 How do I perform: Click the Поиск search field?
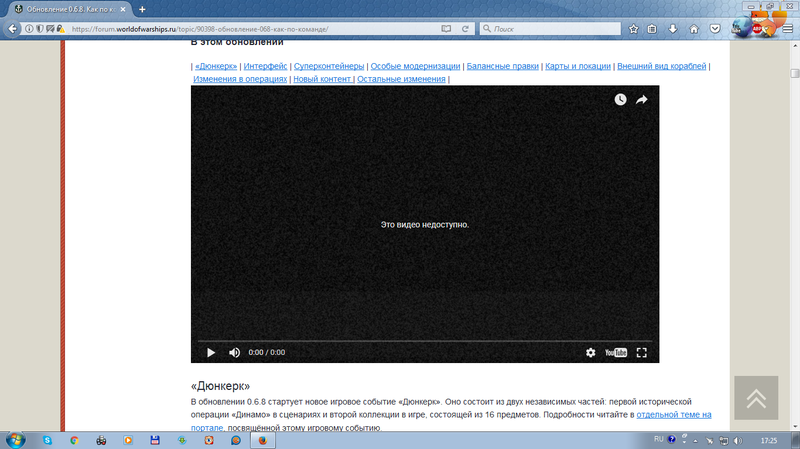(x=550, y=29)
